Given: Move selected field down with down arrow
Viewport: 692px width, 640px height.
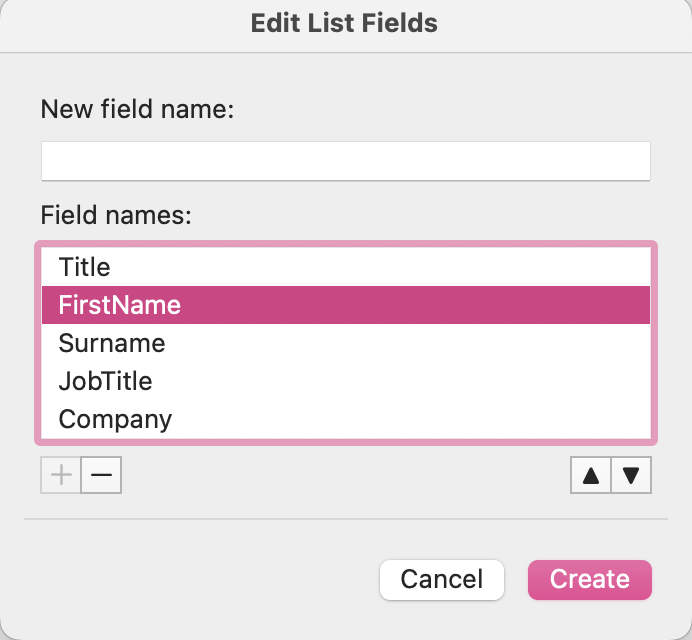Looking at the screenshot, I should (x=631, y=475).
